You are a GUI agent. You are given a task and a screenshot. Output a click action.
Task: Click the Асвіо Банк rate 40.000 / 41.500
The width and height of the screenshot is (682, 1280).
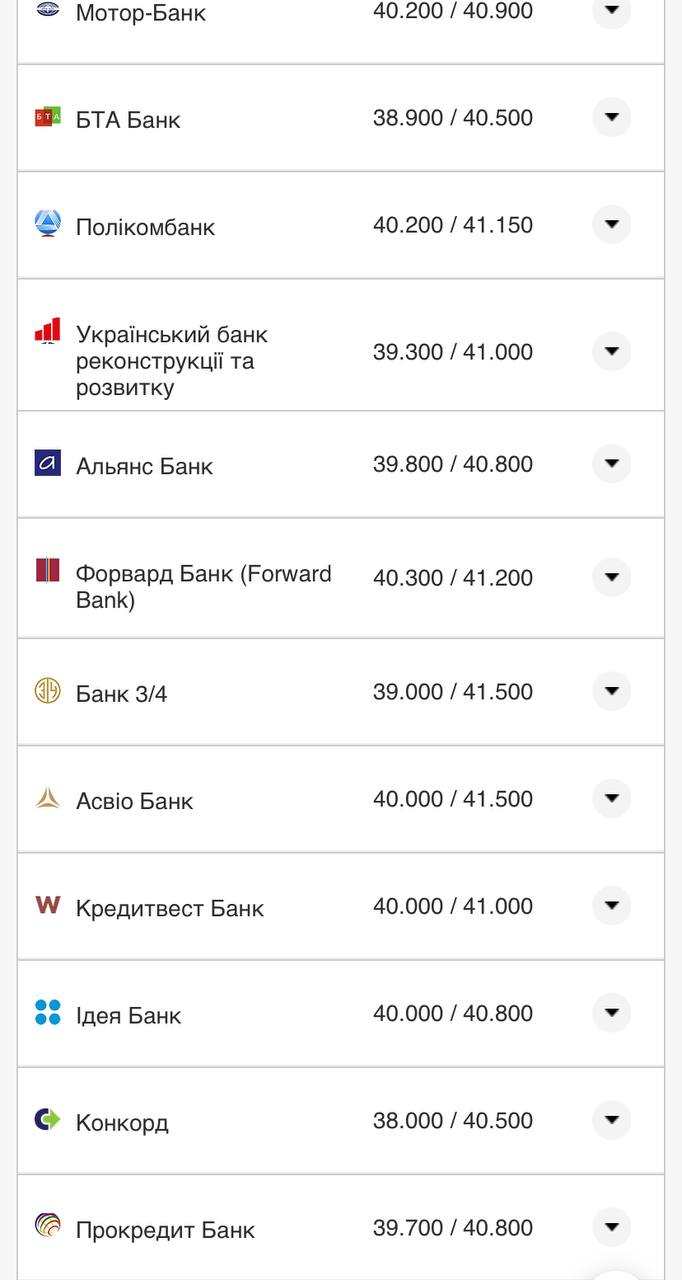[x=453, y=799]
